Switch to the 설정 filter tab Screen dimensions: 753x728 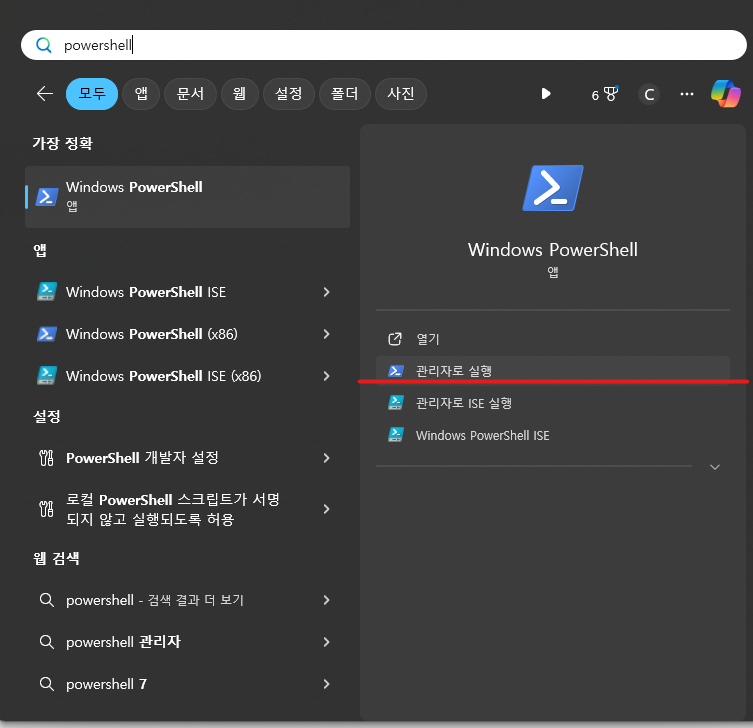coord(289,94)
